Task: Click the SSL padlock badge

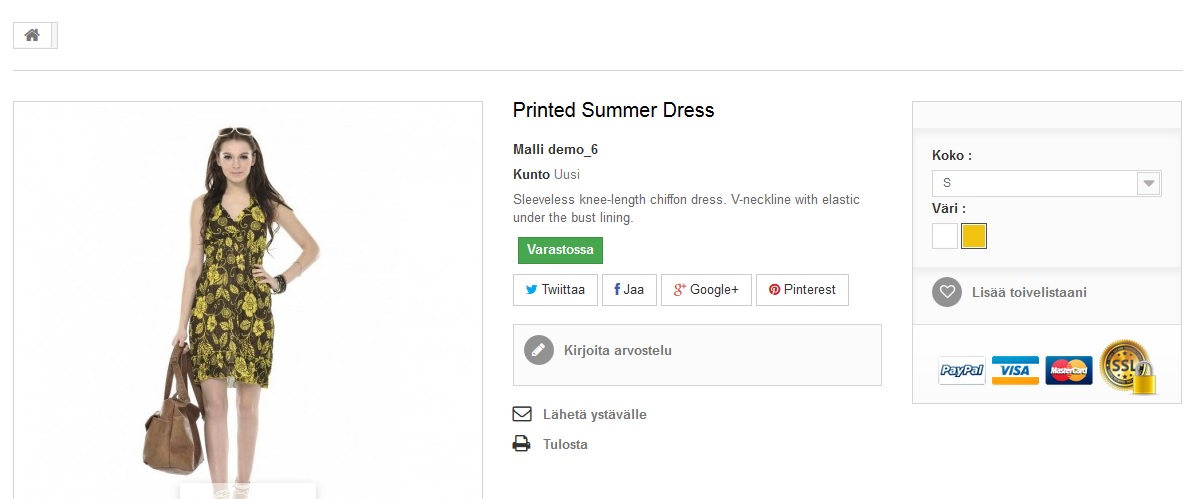Action: (x=1128, y=367)
